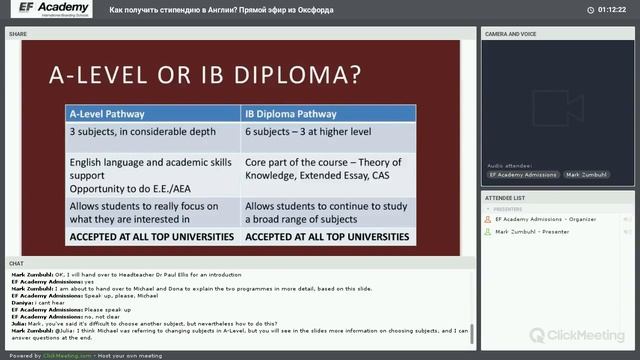640x360 pixels.
Task: Click the Camera and Voice panel header
Action: pyautogui.click(x=558, y=34)
